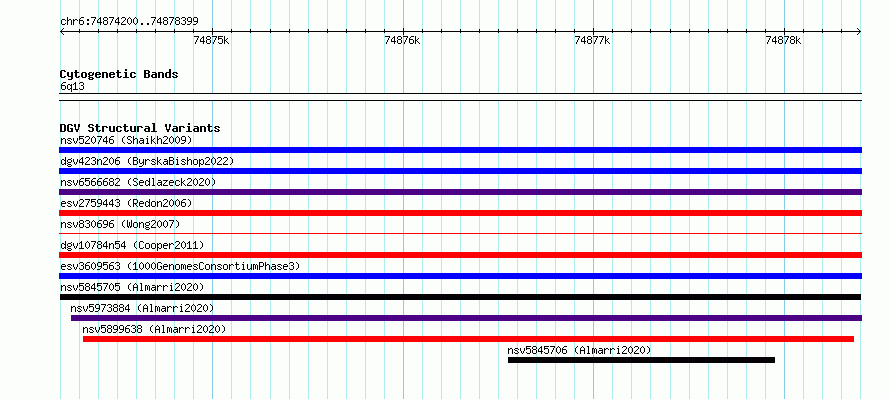Select the blue bar under nsv520746

point(460,150)
